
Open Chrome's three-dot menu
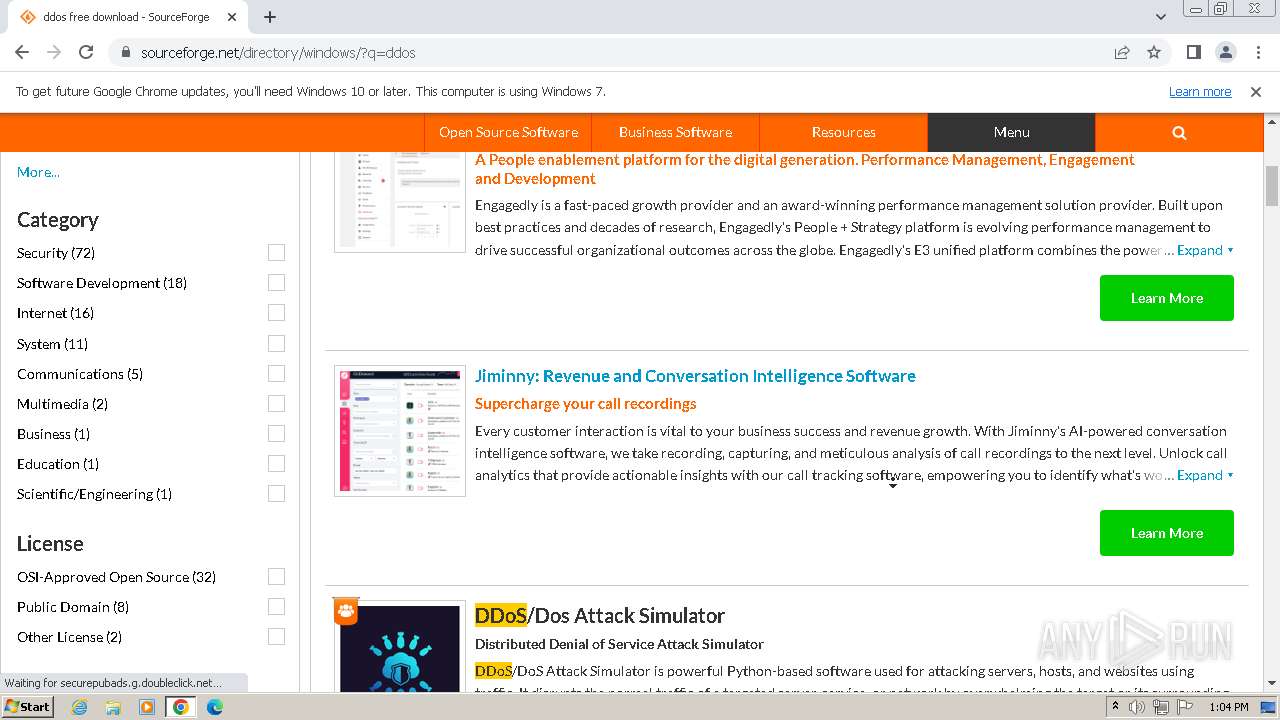pyautogui.click(x=1256, y=52)
